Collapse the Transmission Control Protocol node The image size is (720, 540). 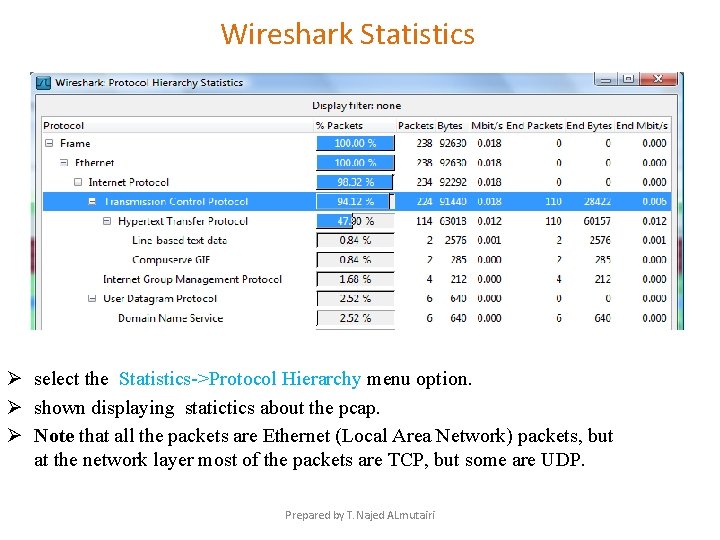click(92, 202)
